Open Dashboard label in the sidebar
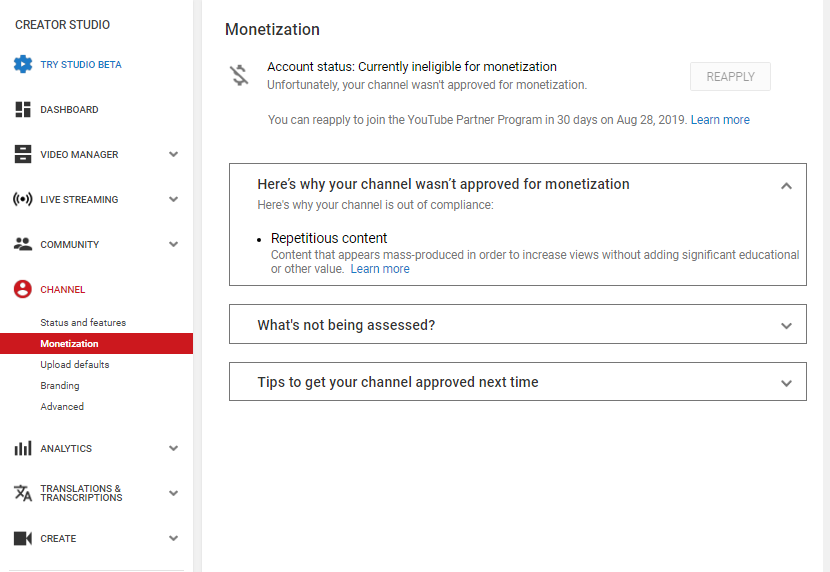Image resolution: width=830 pixels, height=572 pixels. tap(69, 110)
